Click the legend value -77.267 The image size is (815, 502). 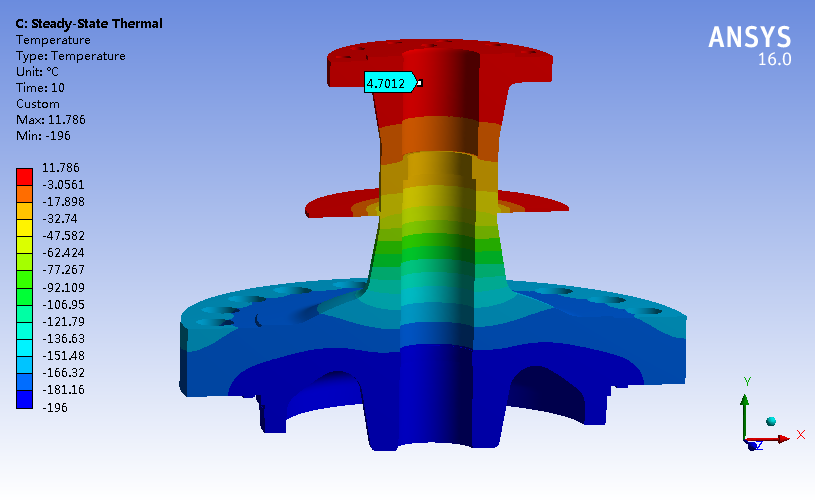tap(63, 270)
